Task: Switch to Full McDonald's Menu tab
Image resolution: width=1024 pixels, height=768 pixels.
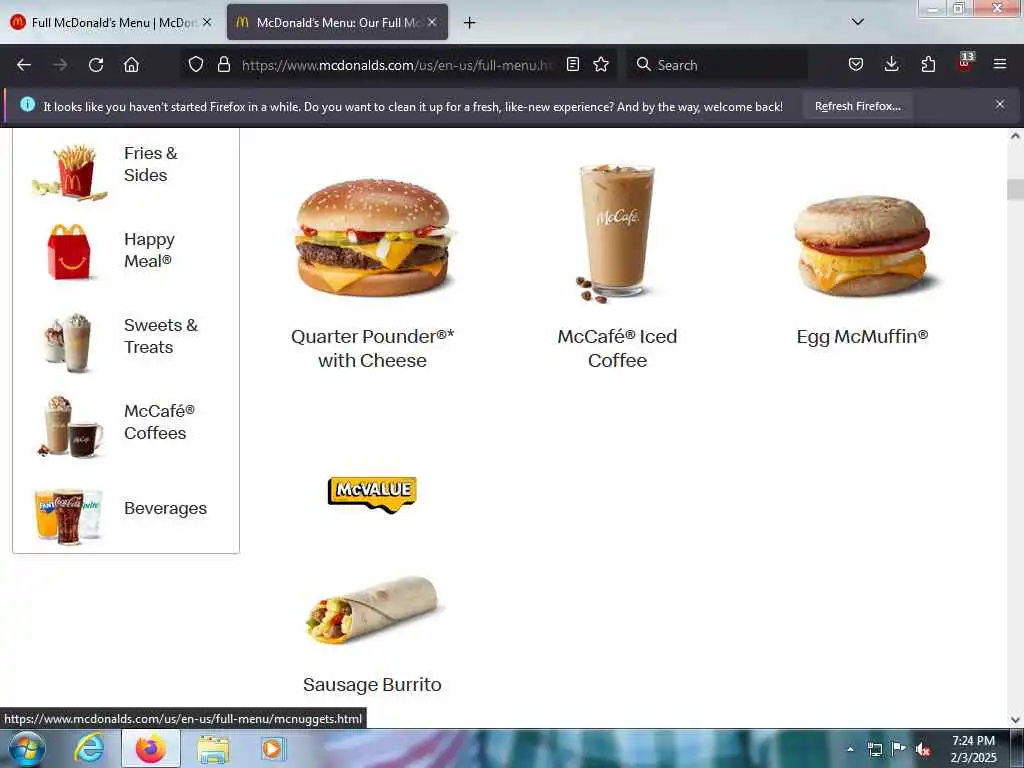Action: [x=111, y=23]
